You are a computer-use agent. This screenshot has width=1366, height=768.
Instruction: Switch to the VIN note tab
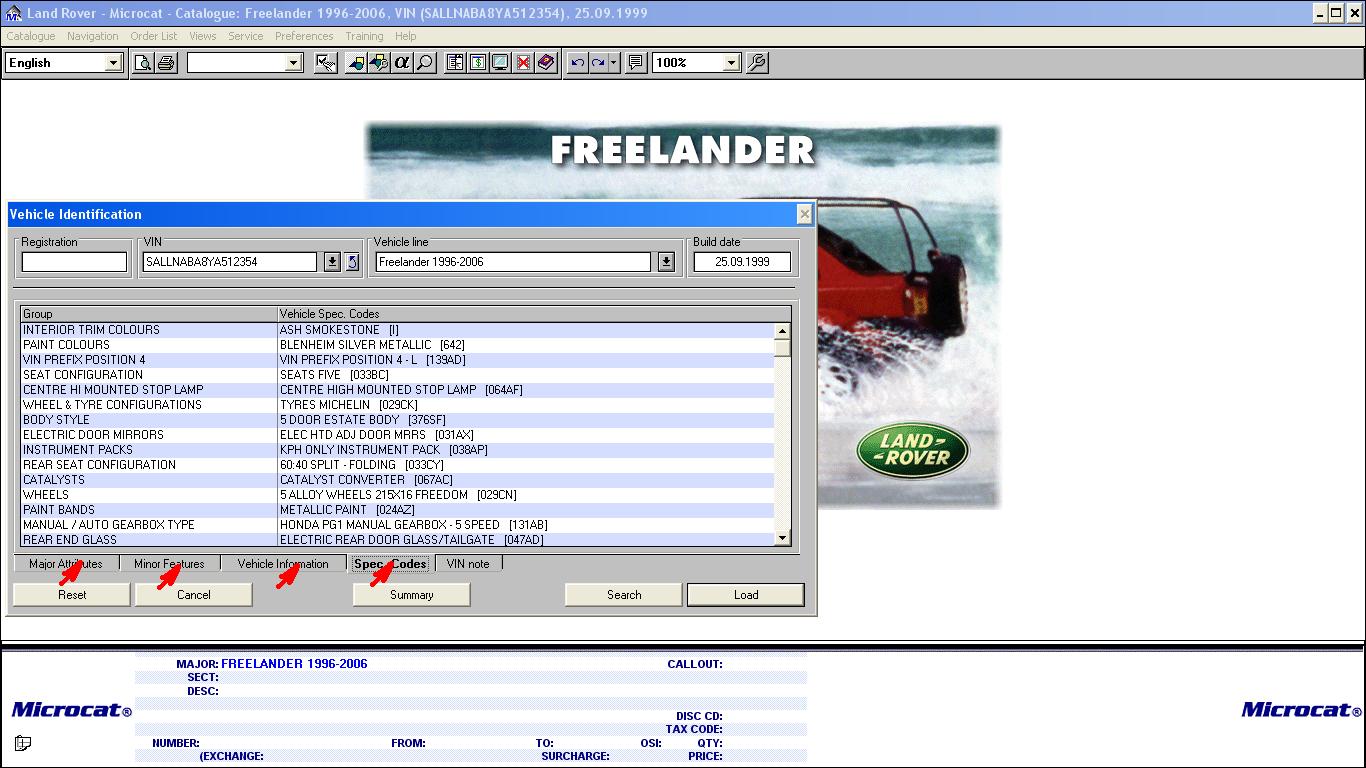coord(468,564)
